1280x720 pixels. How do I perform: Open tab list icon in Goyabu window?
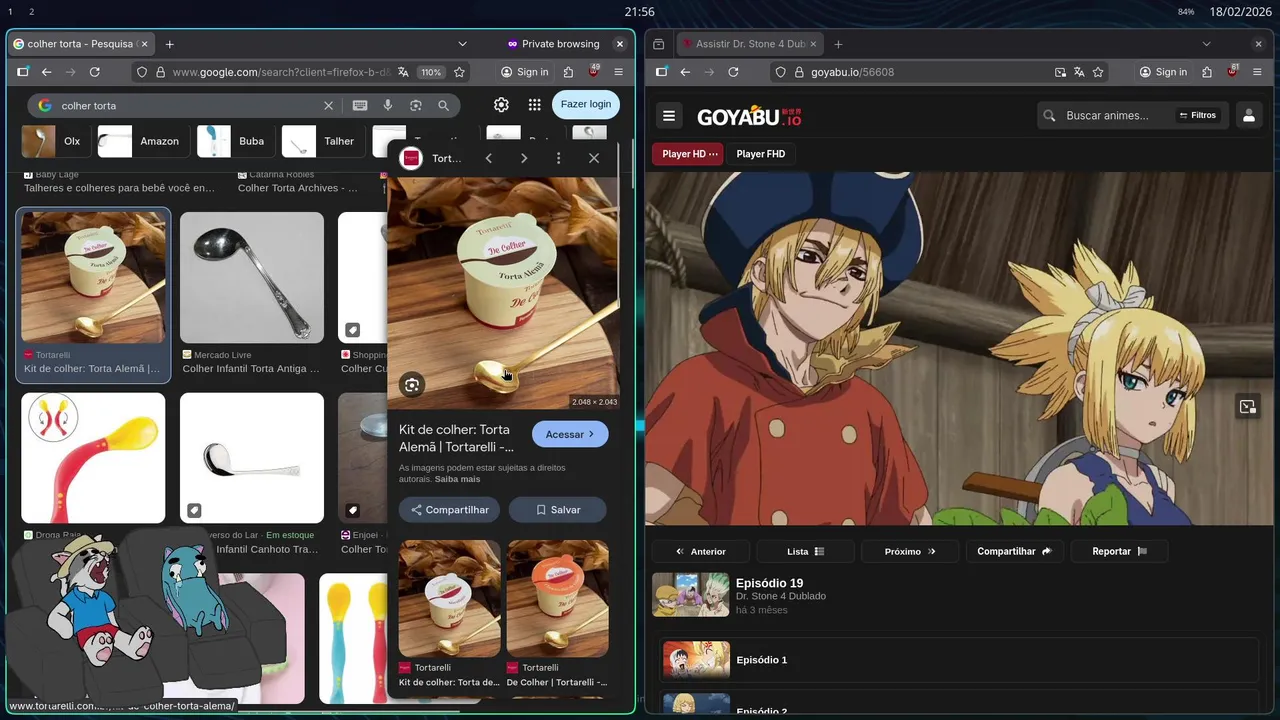click(659, 44)
